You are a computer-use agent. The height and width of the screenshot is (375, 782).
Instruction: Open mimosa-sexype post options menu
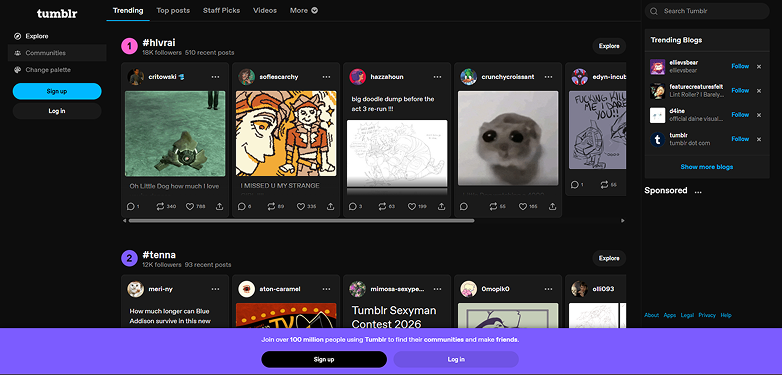437,289
